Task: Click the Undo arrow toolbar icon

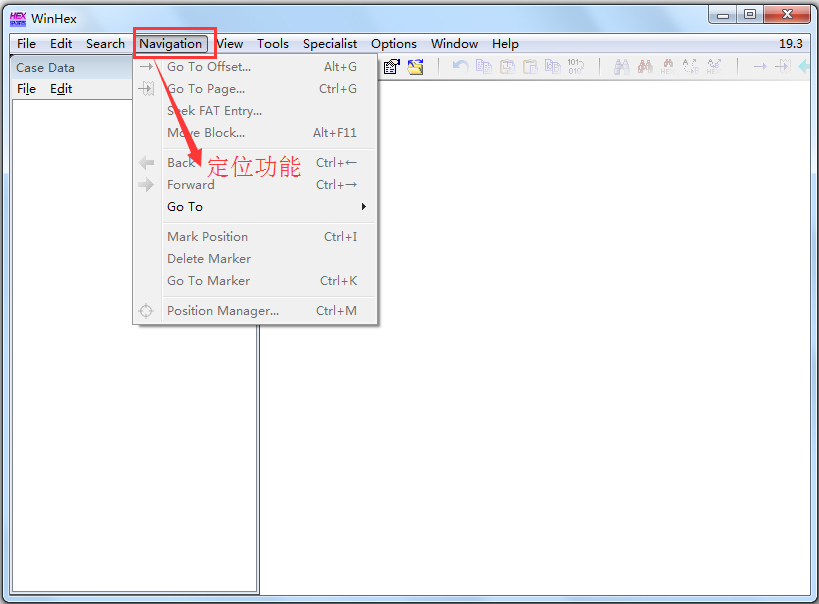Action: [x=460, y=67]
